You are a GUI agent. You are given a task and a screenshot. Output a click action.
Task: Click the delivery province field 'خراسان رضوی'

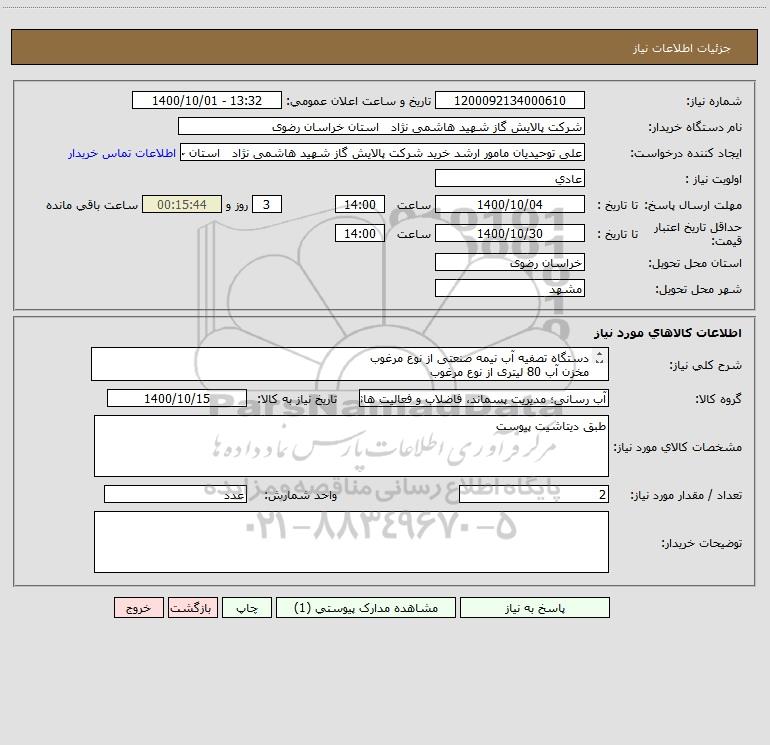pos(510,262)
